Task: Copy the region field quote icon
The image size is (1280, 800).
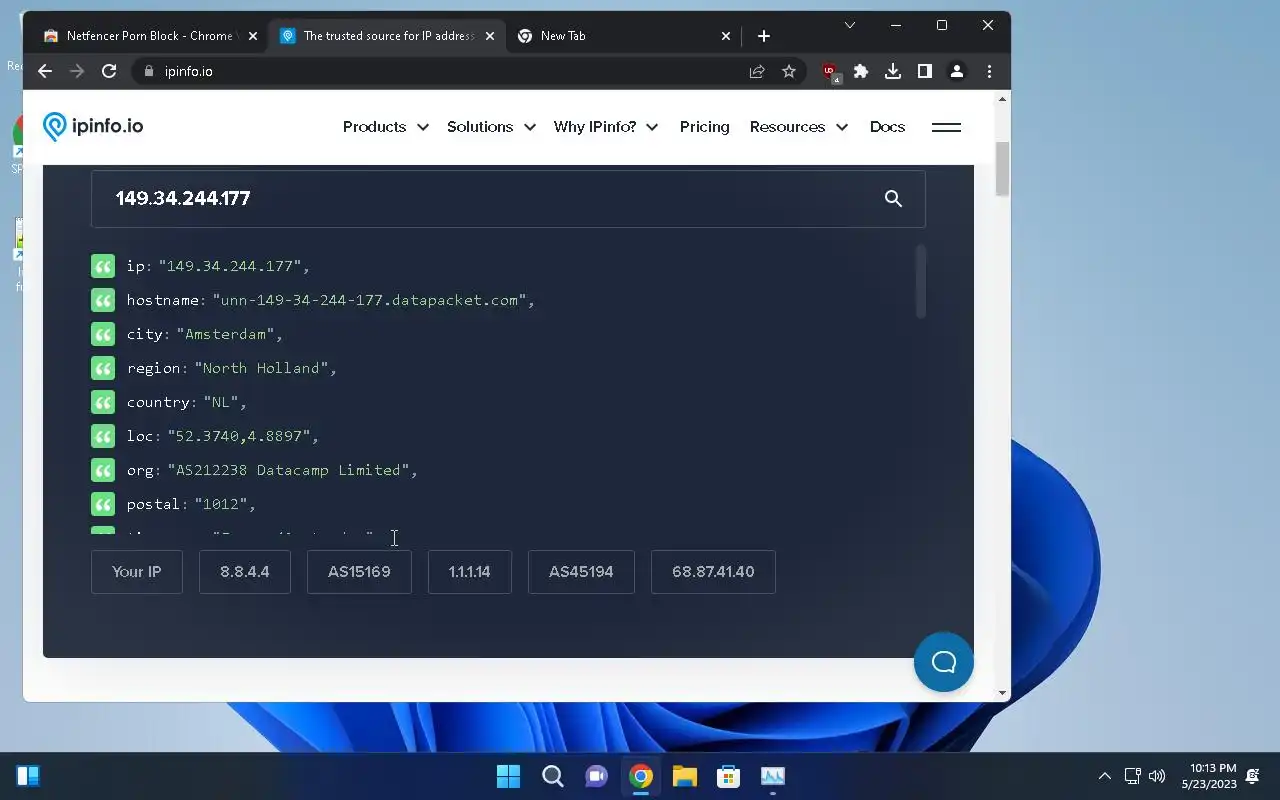Action: (103, 368)
